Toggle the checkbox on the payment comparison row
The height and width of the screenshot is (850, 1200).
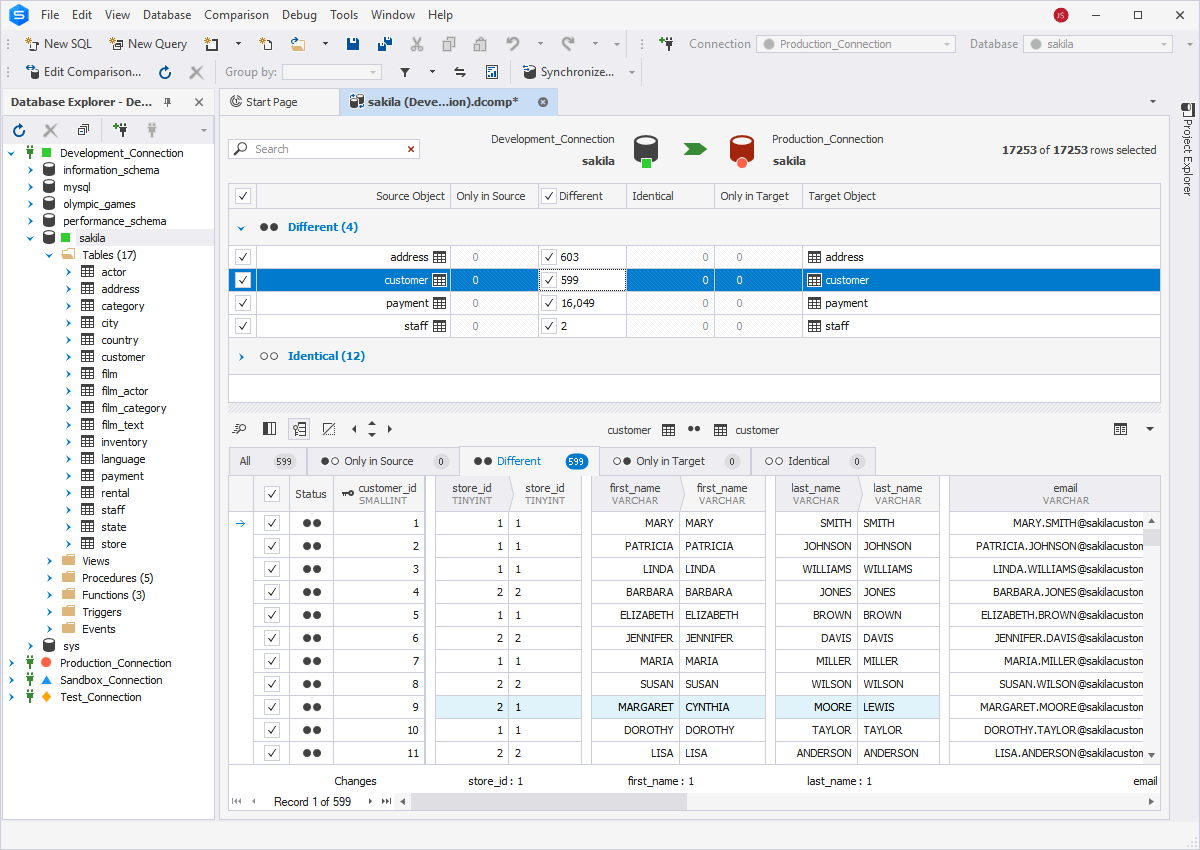[x=243, y=302]
